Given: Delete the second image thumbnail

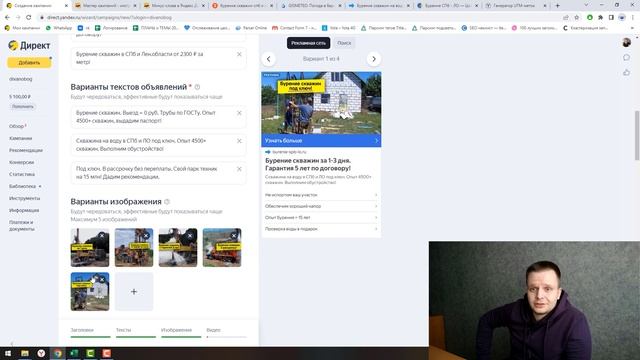Looking at the screenshot, I should [x=146, y=236].
